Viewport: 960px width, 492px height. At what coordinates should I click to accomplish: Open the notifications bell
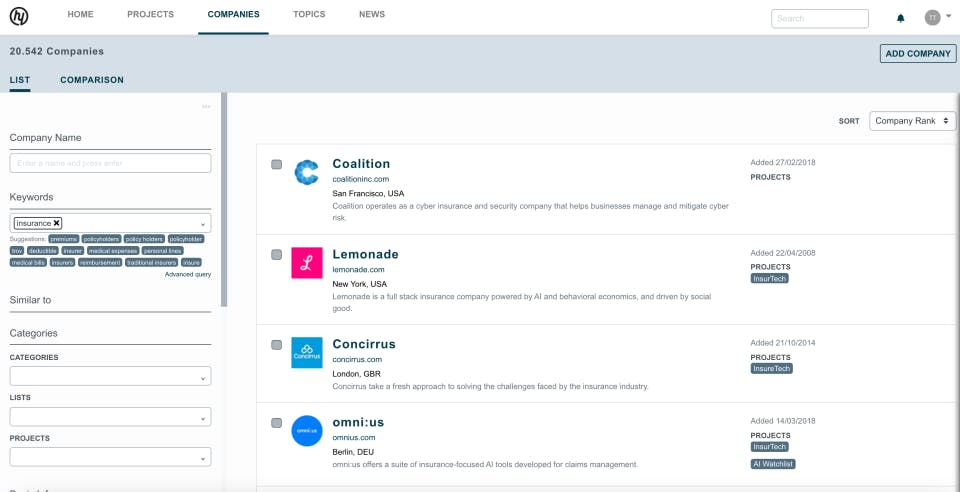coord(900,18)
